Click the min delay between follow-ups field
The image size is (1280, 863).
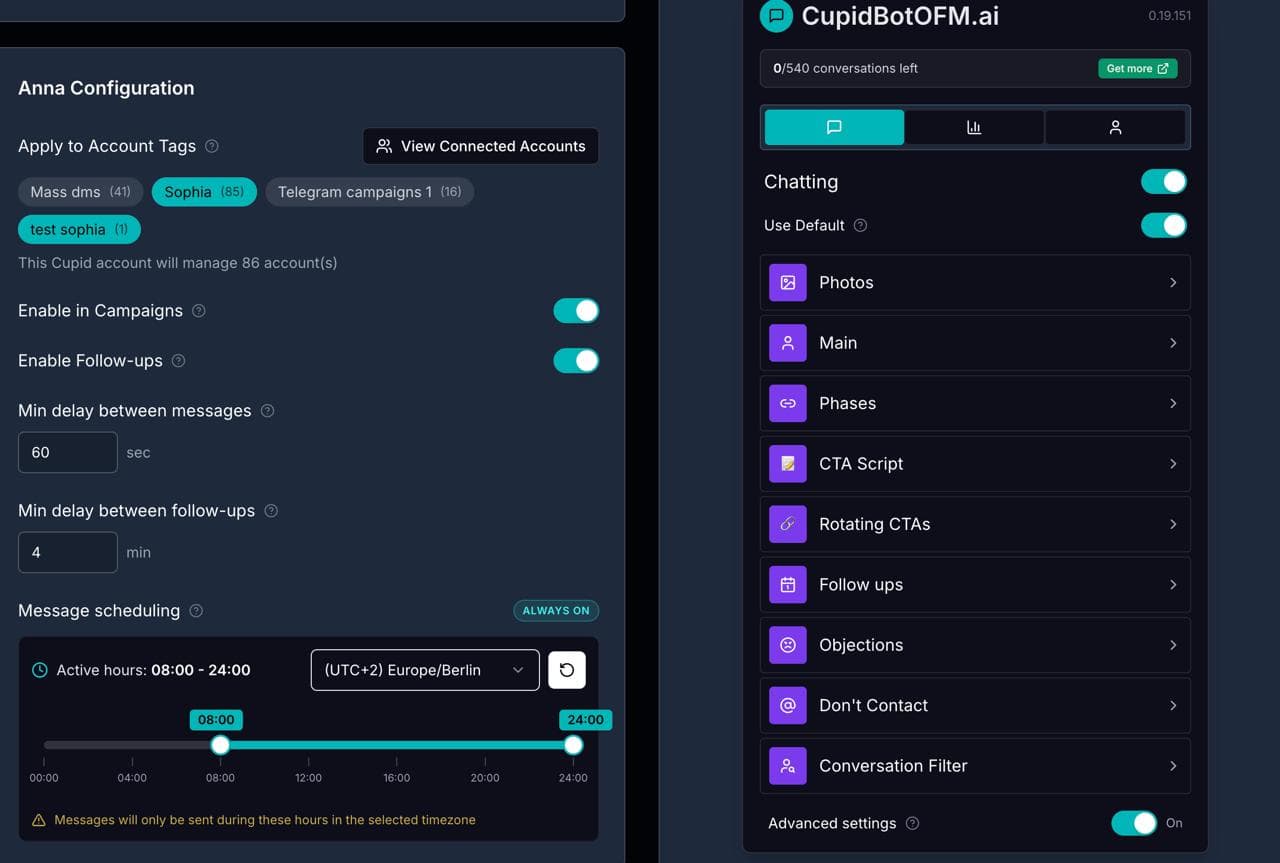click(x=68, y=552)
